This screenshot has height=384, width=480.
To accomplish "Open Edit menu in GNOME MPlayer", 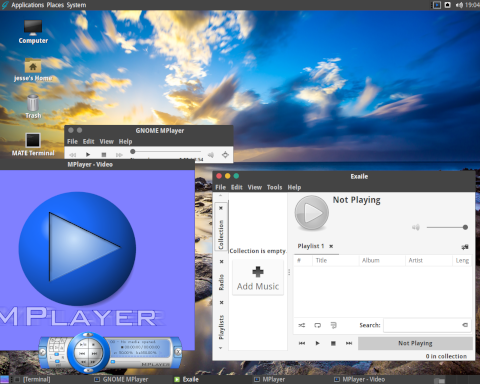I will click(88, 142).
